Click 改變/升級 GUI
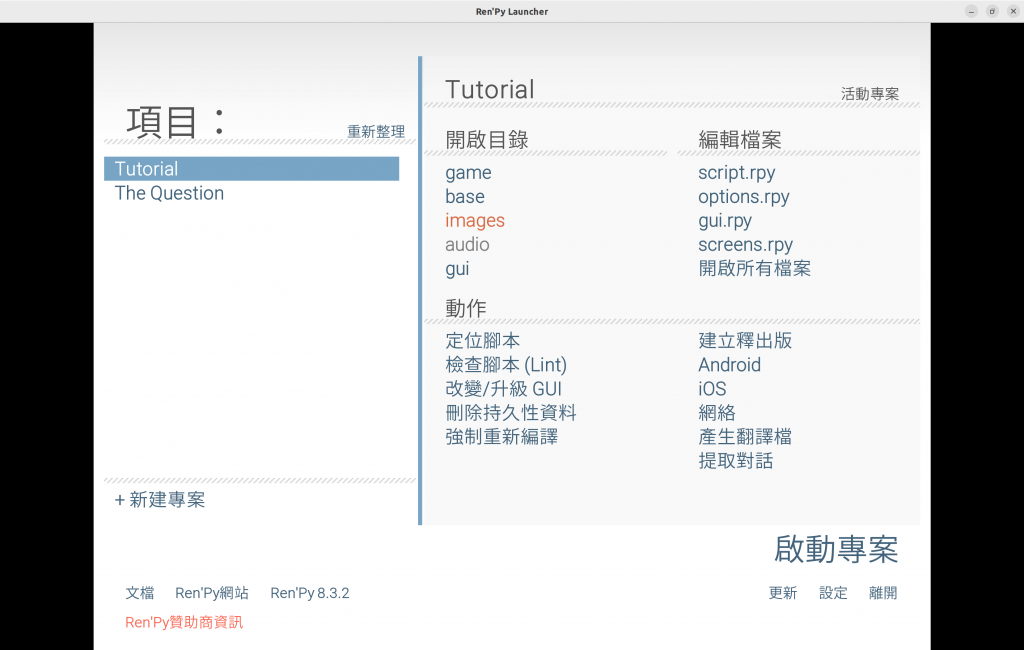 point(504,389)
